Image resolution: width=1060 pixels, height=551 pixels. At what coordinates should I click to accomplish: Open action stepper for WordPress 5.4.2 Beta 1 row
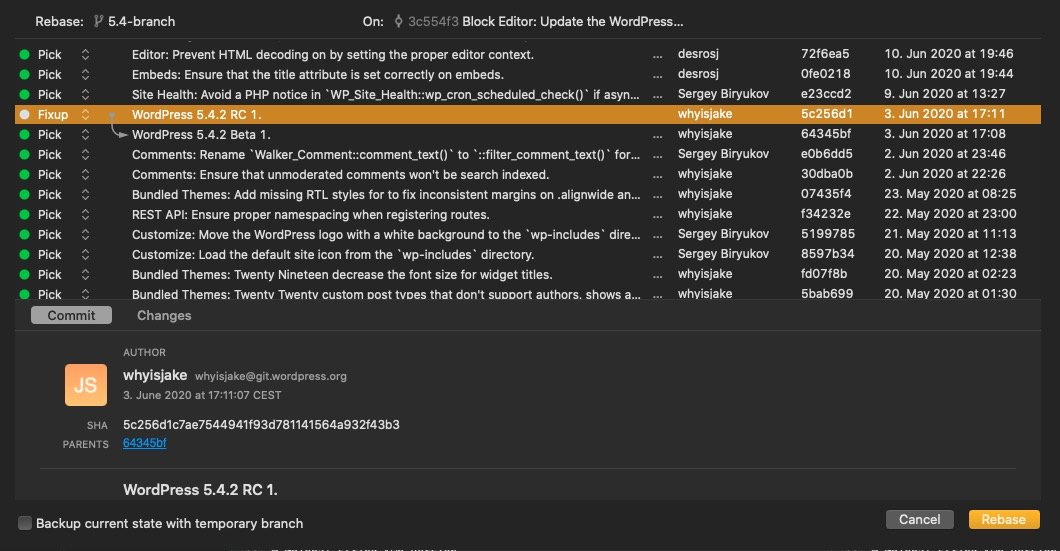coord(85,135)
